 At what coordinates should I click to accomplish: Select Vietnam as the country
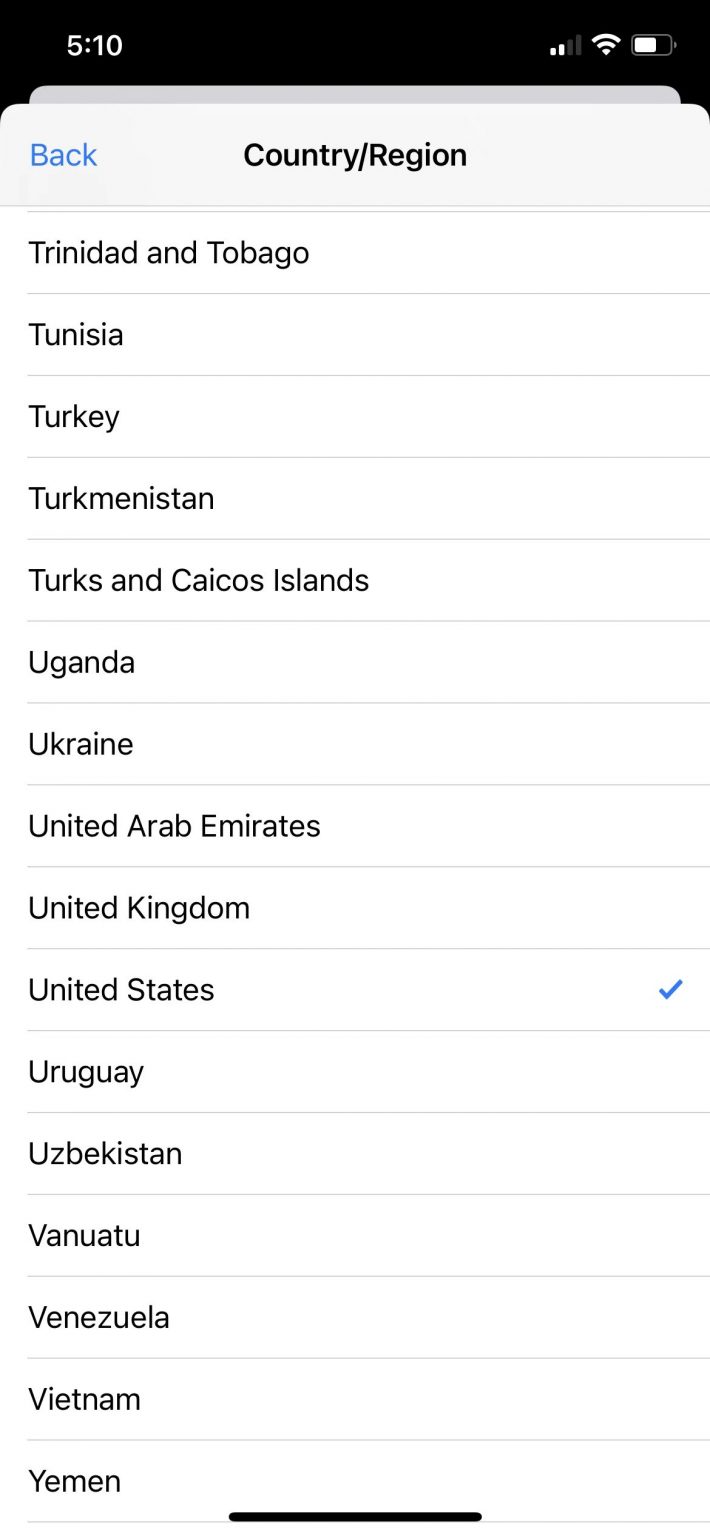pyautogui.click(x=84, y=1399)
